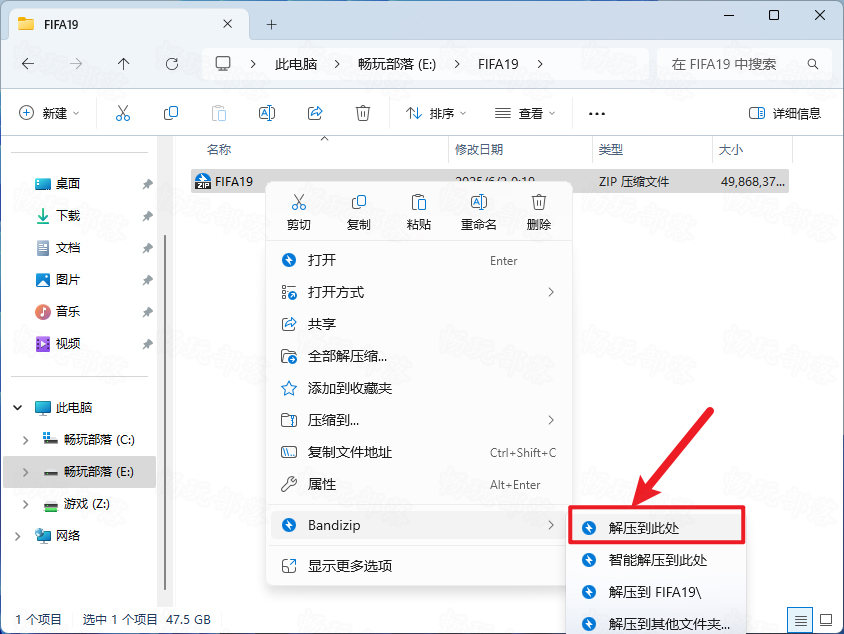Select 复制文件地址 in the context menu
Viewport: 844px width, 634px height.
pos(419,453)
